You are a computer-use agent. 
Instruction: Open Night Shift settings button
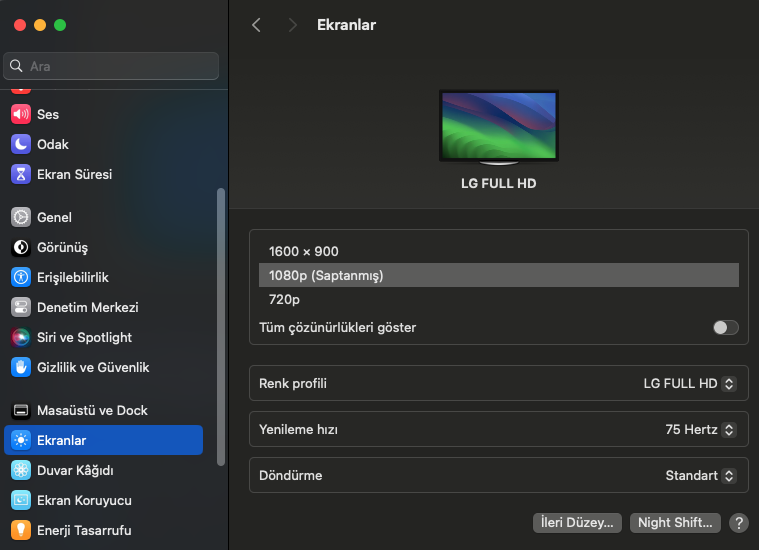(675, 522)
